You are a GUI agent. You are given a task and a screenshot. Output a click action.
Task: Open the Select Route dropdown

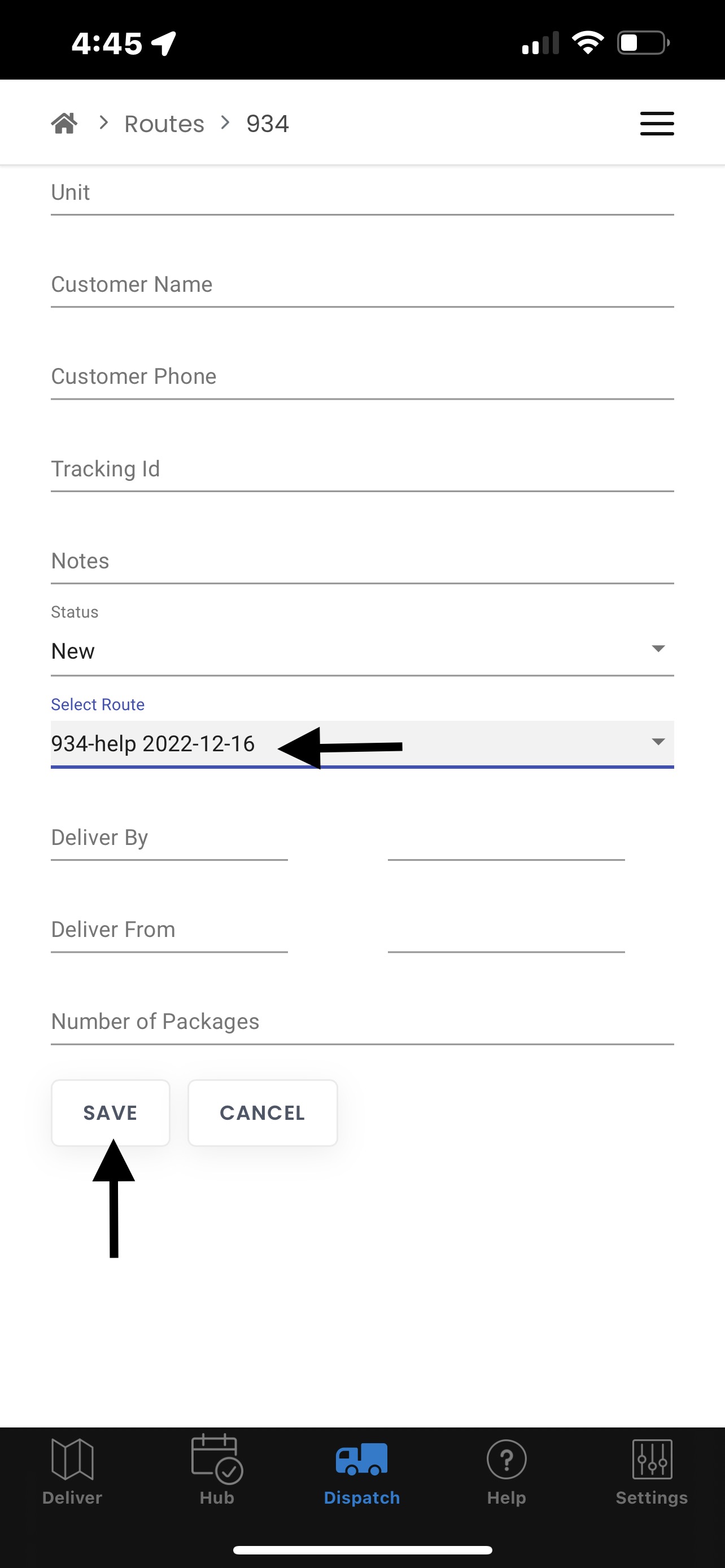(x=362, y=744)
